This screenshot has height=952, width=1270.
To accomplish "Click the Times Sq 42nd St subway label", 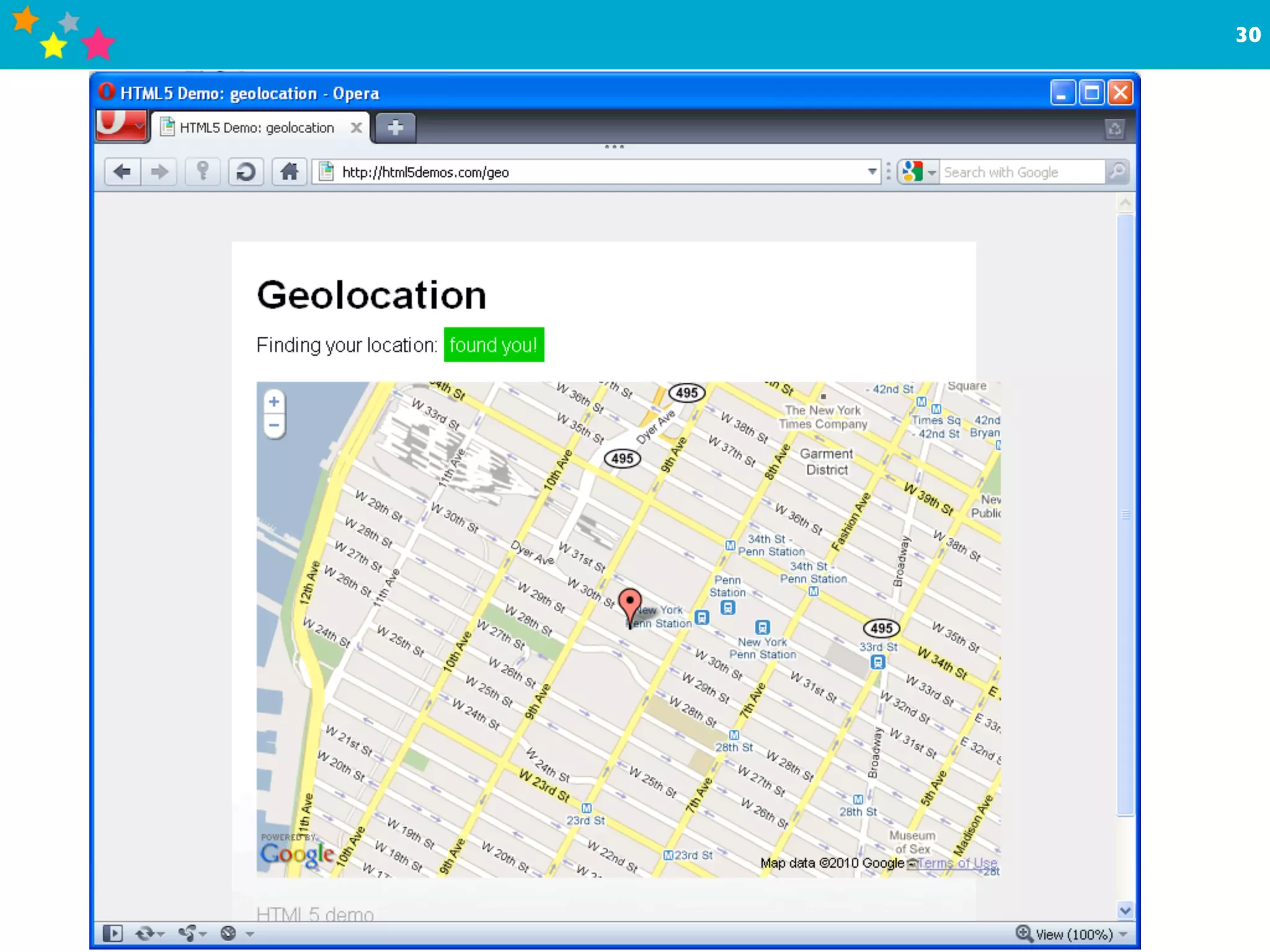I will click(x=936, y=427).
